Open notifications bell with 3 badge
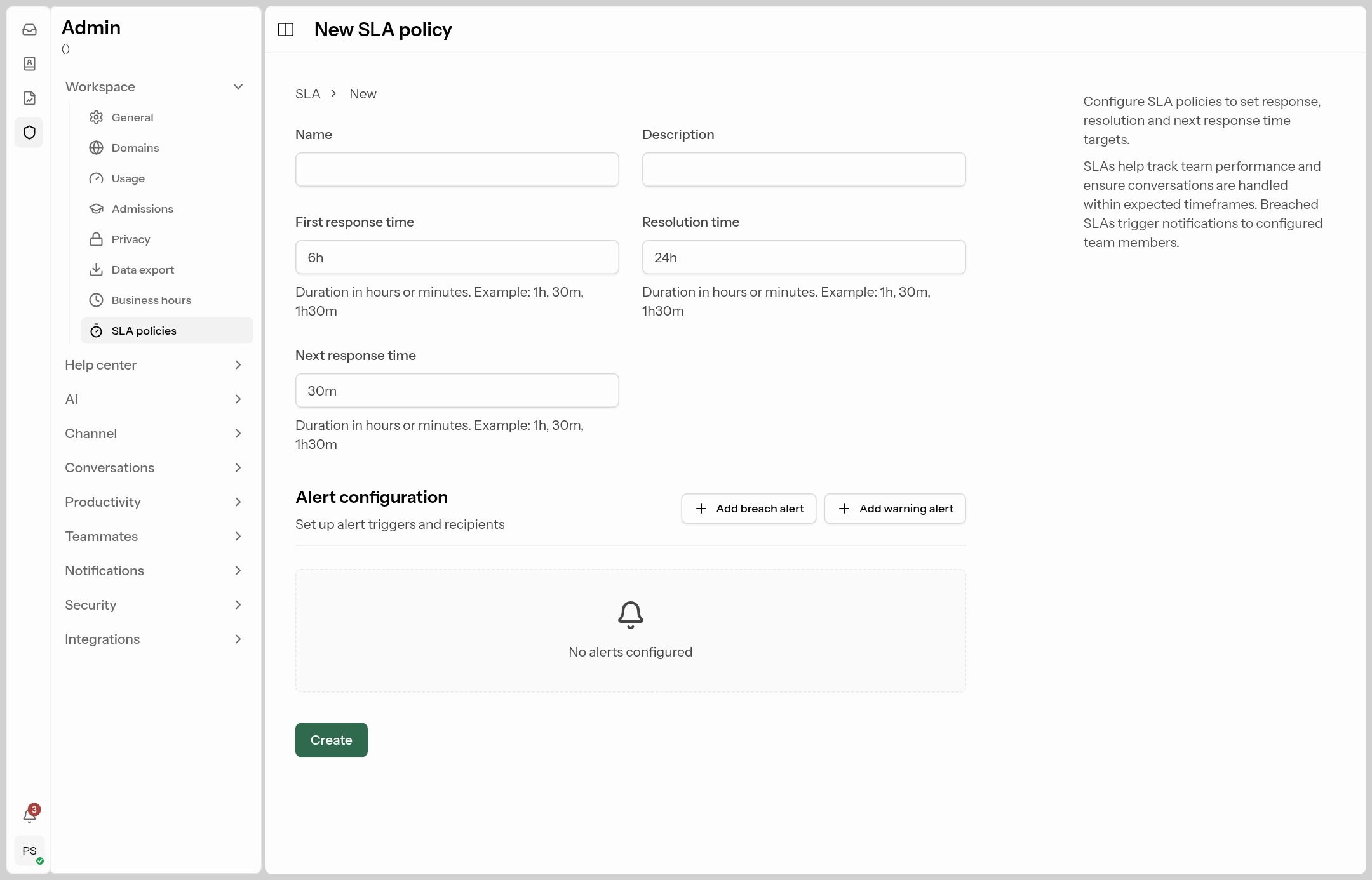1372x880 pixels. 30,815
